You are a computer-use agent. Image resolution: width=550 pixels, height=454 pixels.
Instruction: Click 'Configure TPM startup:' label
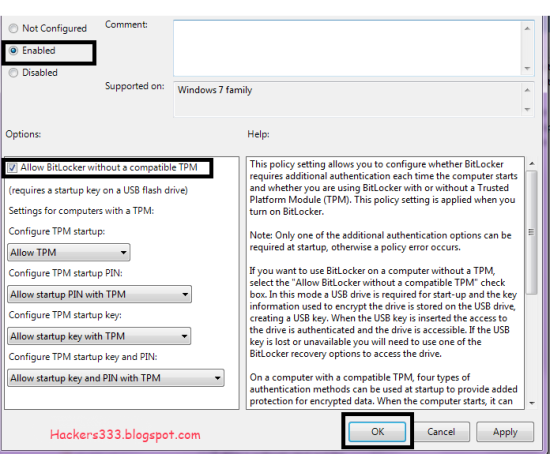coord(57,232)
